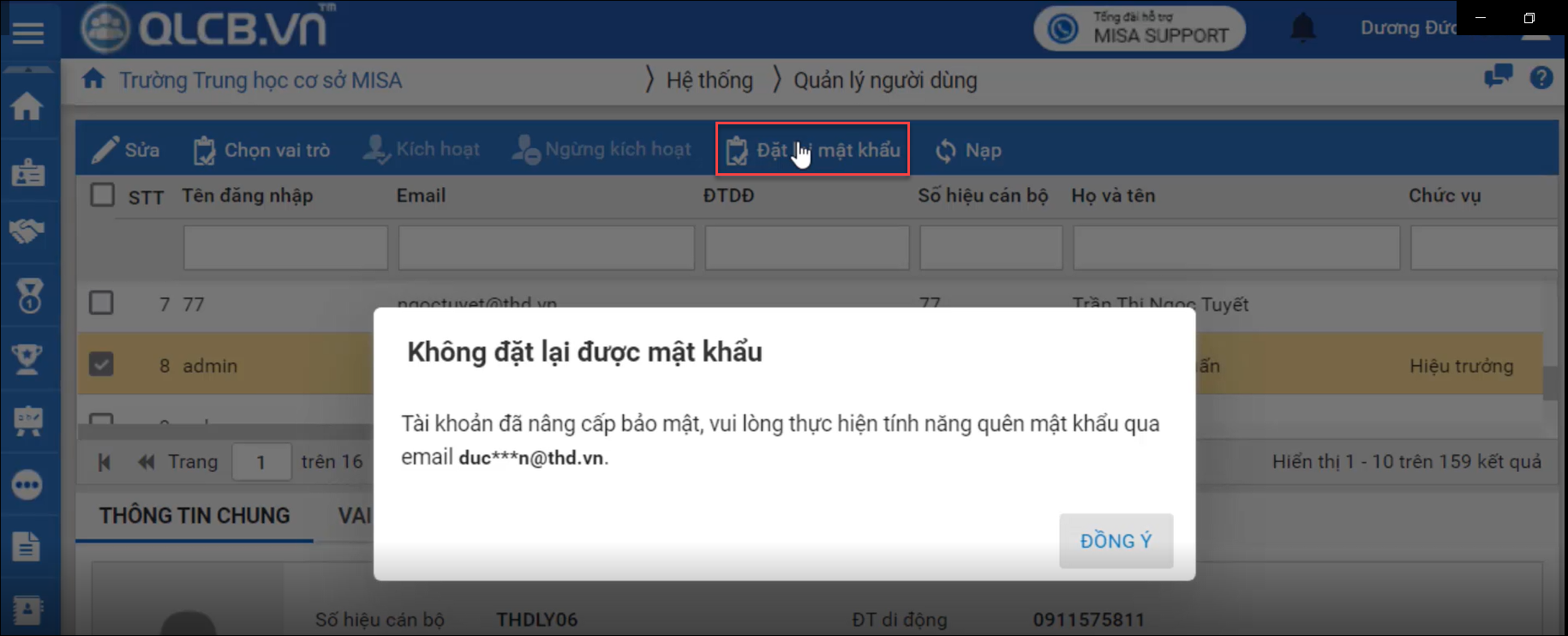Click Hệ thống in breadcrumb
The width and height of the screenshot is (1568, 636).
tap(709, 81)
